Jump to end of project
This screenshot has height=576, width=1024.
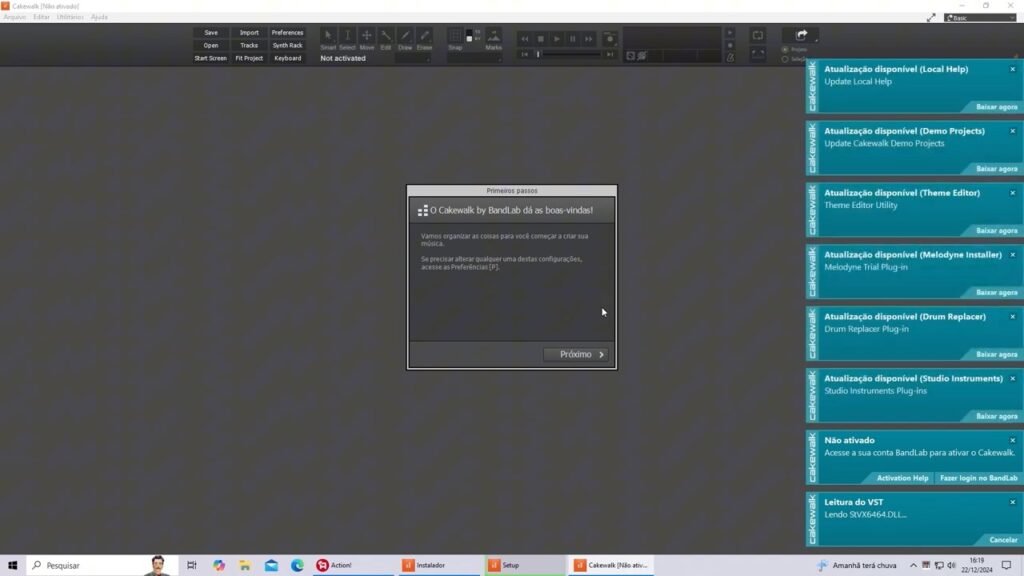[x=610, y=55]
